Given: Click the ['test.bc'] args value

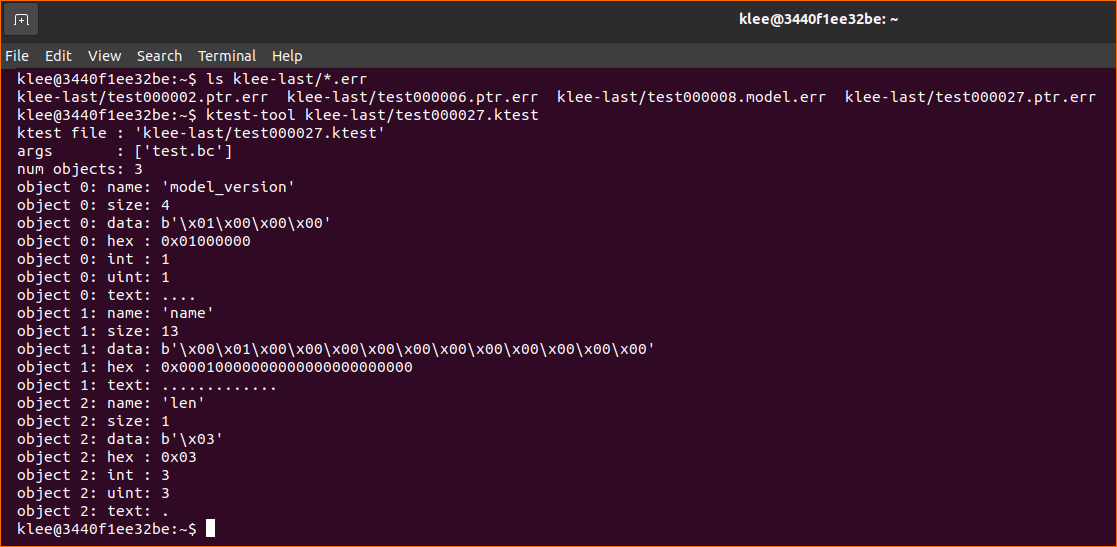Looking at the screenshot, I should pos(176,151).
